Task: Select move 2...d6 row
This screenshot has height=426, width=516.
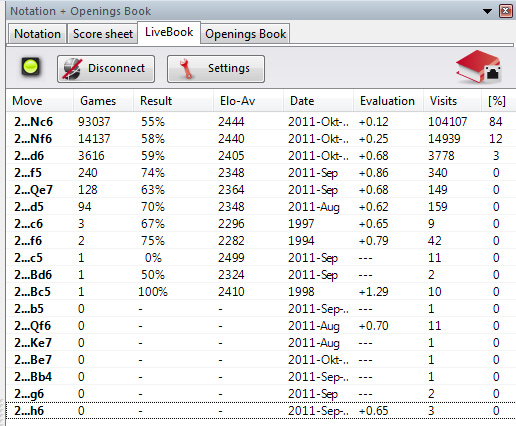Action: pyautogui.click(x=261, y=156)
